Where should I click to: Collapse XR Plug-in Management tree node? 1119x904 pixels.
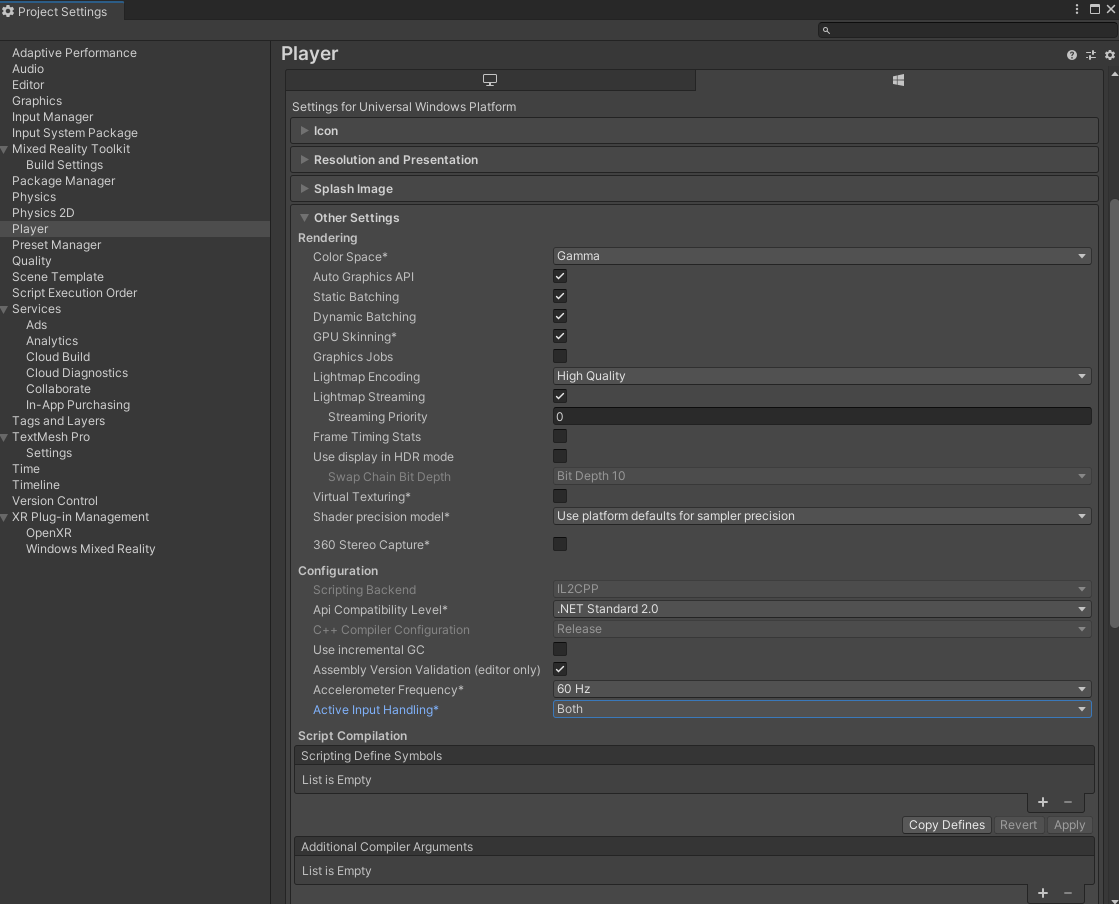[x=4, y=517]
